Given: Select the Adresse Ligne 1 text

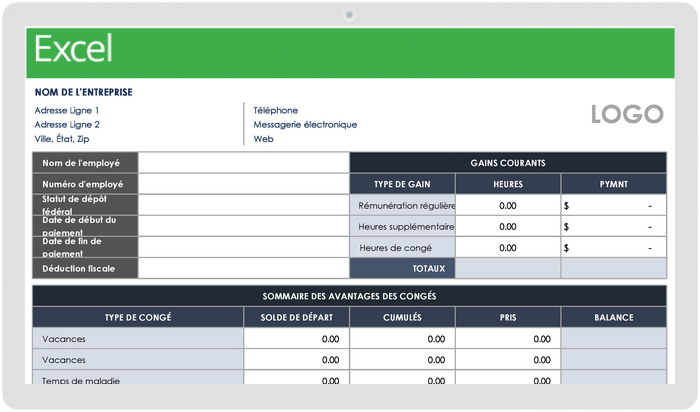Looking at the screenshot, I should tap(67, 110).
